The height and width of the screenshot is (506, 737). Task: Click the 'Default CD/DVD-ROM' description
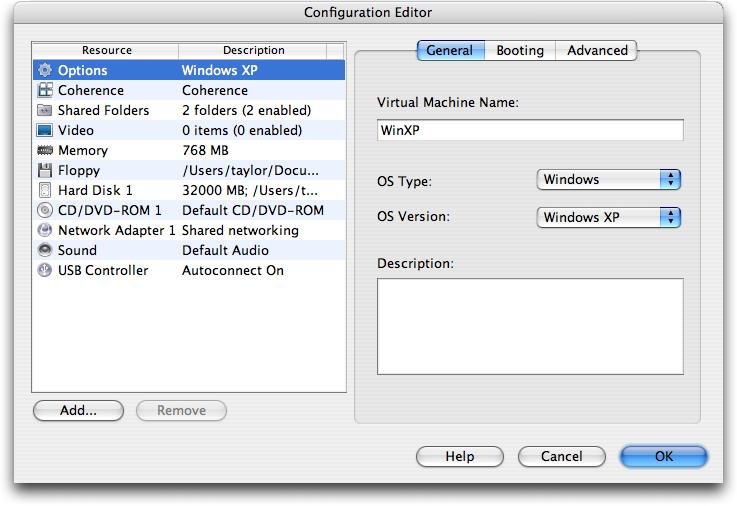click(253, 210)
